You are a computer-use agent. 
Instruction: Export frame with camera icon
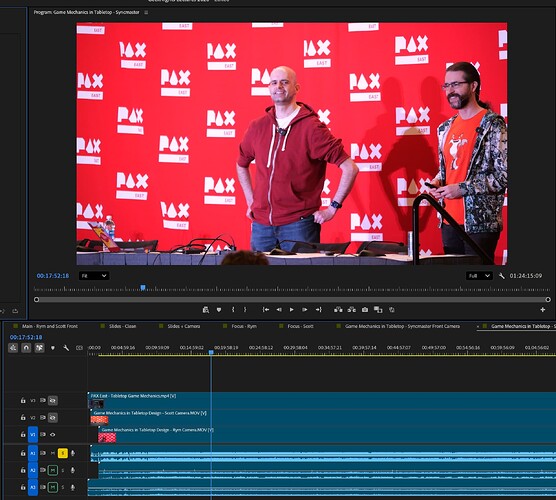pos(365,310)
